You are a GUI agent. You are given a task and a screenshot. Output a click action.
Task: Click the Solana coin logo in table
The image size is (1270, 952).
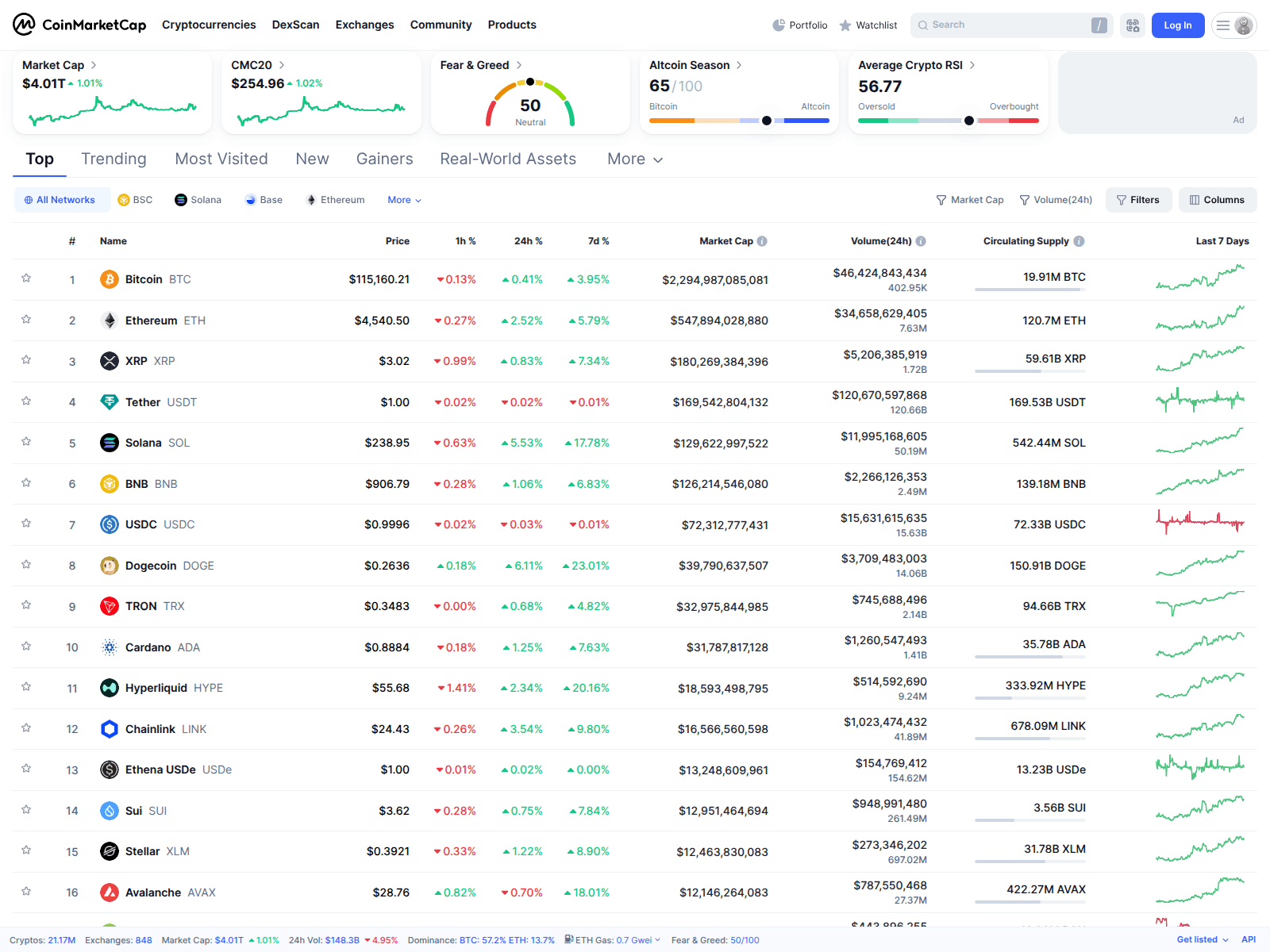110,443
